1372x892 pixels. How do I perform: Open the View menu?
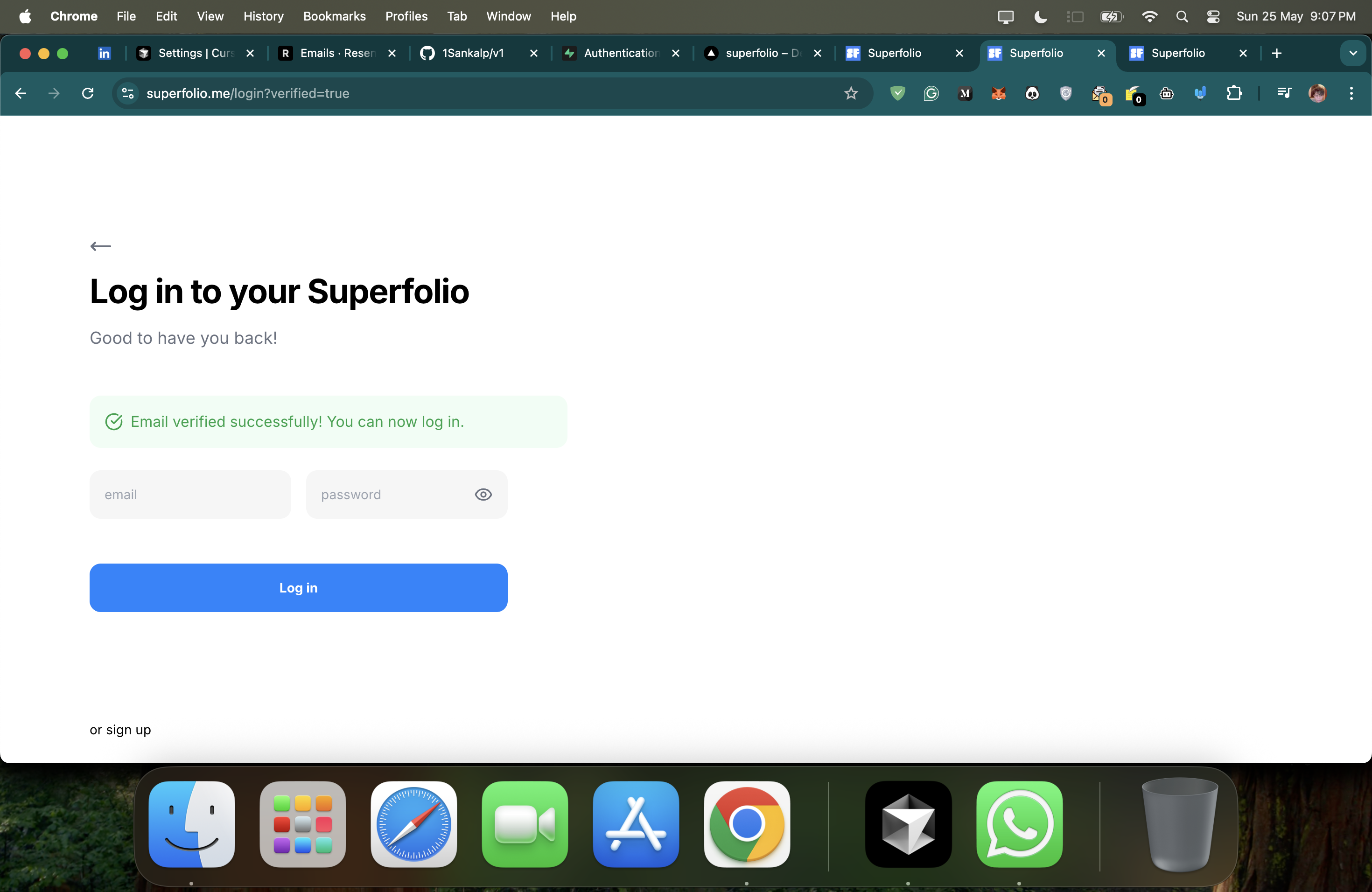click(x=210, y=16)
